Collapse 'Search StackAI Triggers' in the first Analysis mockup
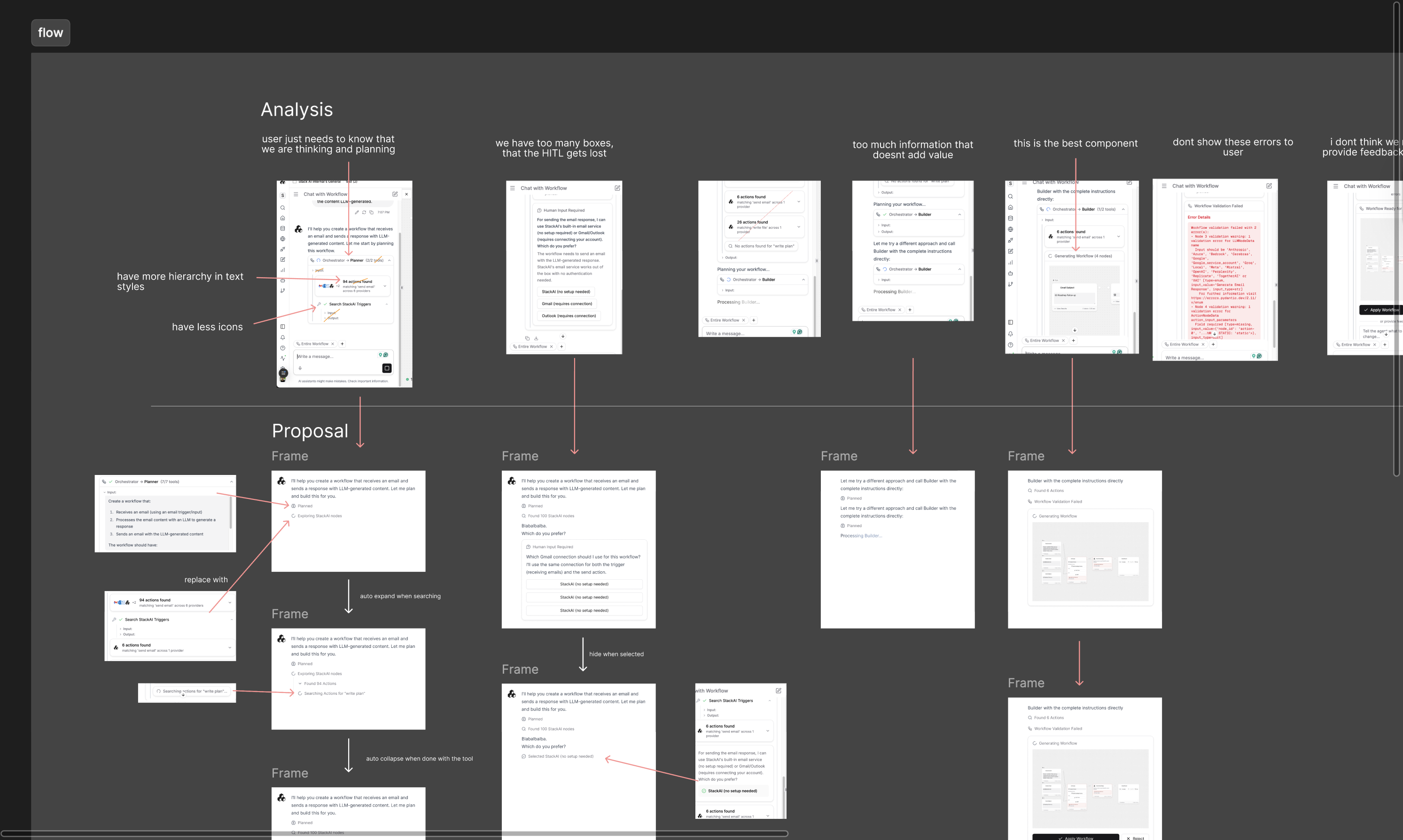The width and height of the screenshot is (1403, 840). pyautogui.click(x=387, y=304)
